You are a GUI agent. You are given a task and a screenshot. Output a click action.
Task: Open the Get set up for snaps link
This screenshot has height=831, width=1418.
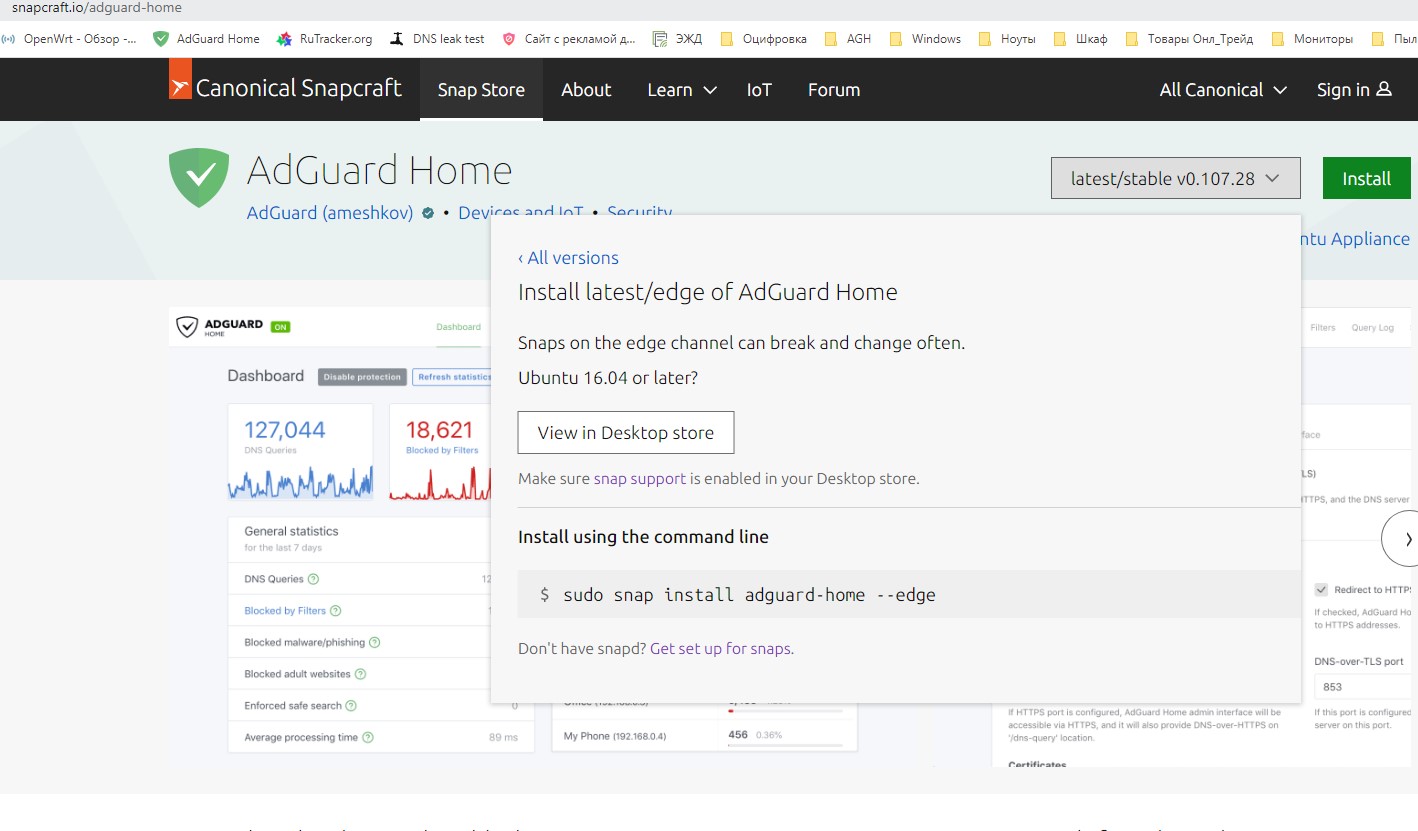point(722,648)
